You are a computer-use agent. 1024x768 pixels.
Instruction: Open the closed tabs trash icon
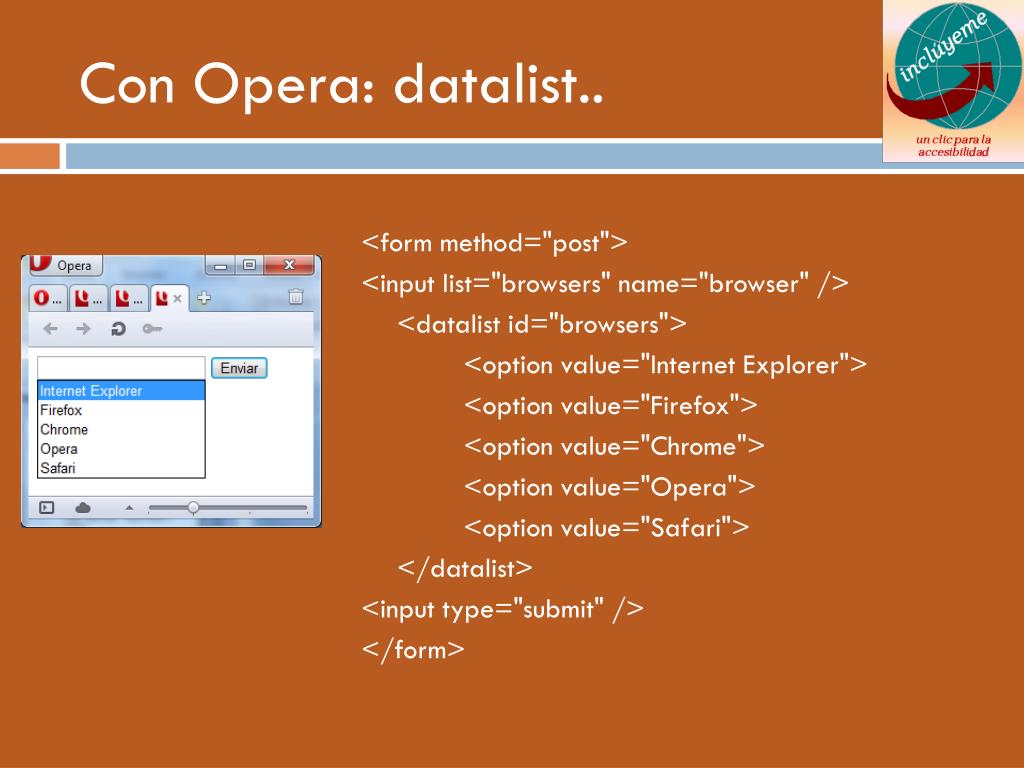coord(296,297)
